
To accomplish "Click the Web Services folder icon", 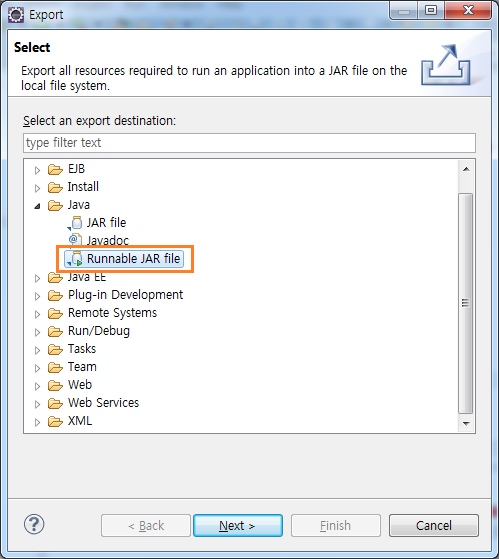I will coord(55,403).
